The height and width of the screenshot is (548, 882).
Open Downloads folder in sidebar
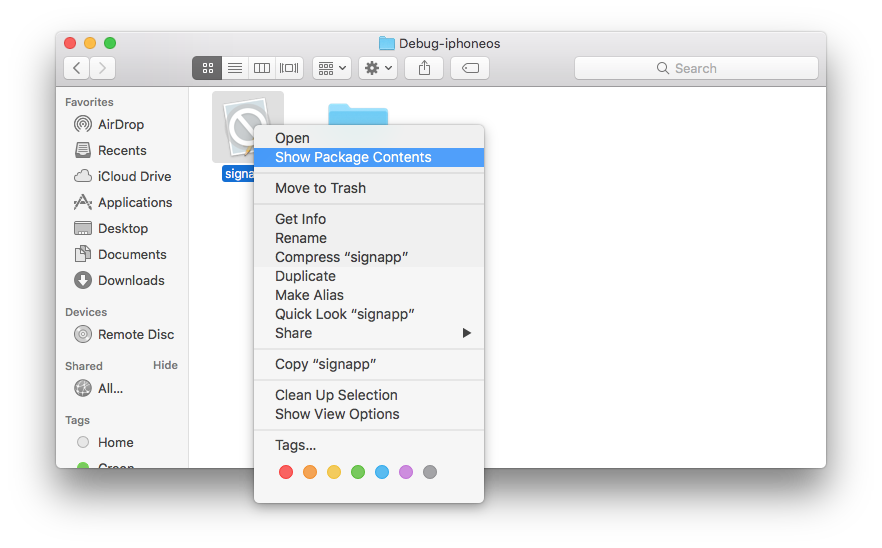130,280
